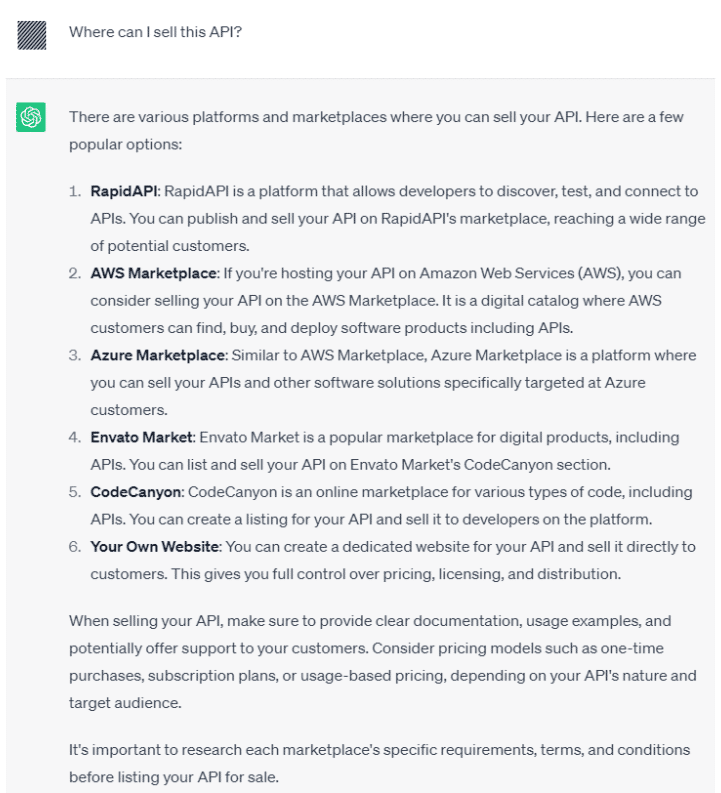Screen dimensions: 721x793
Task: Click the 'Where can I sell this API?' message
Action: 156,32
